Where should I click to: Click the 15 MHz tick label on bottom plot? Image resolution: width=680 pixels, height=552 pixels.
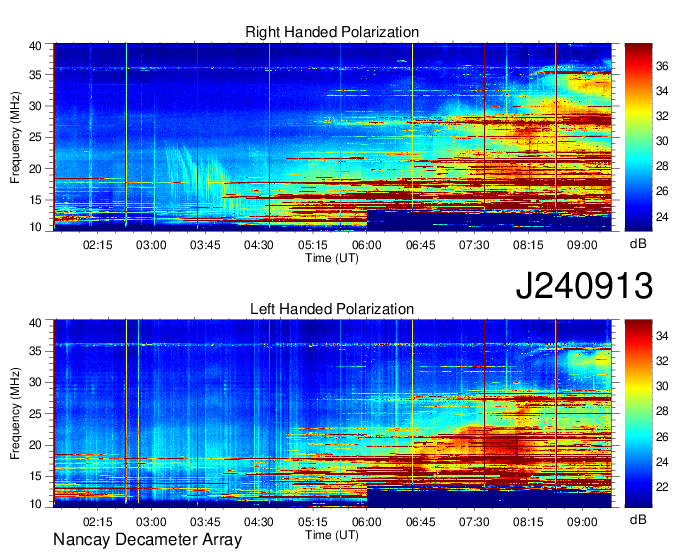pos(35,476)
